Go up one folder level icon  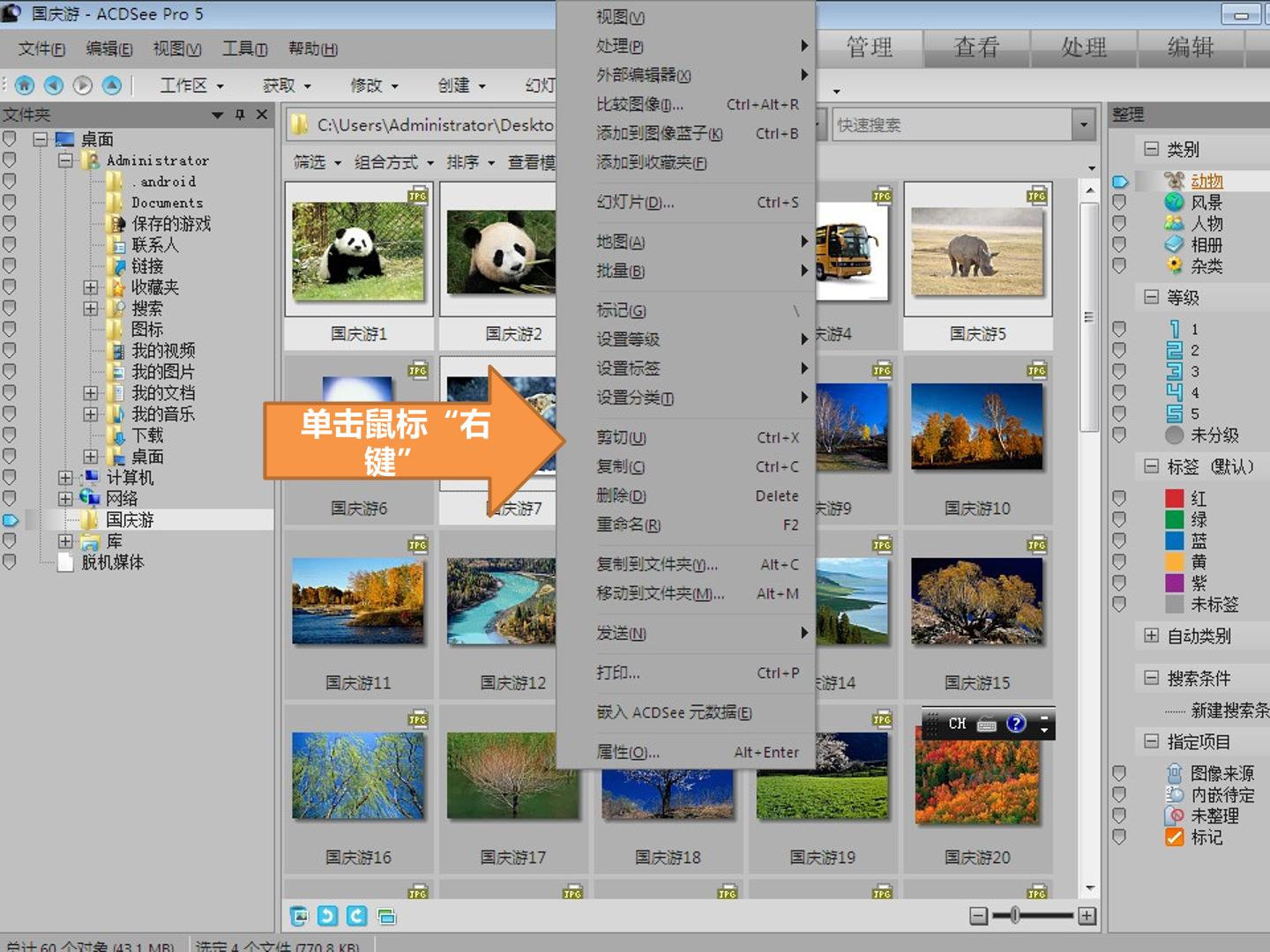coord(111,86)
